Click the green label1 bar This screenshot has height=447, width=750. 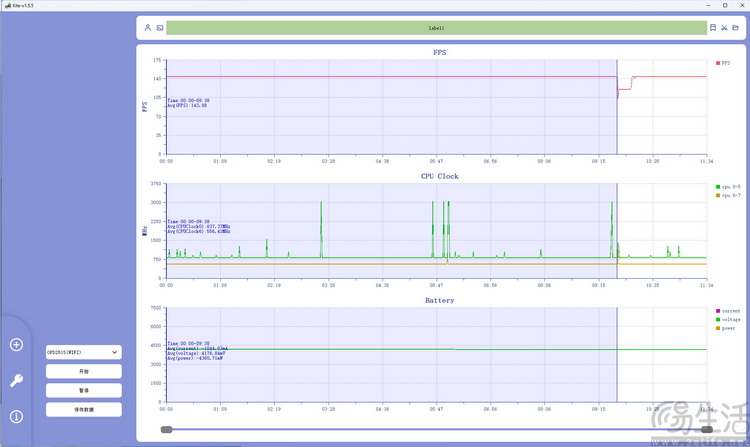click(x=436, y=28)
